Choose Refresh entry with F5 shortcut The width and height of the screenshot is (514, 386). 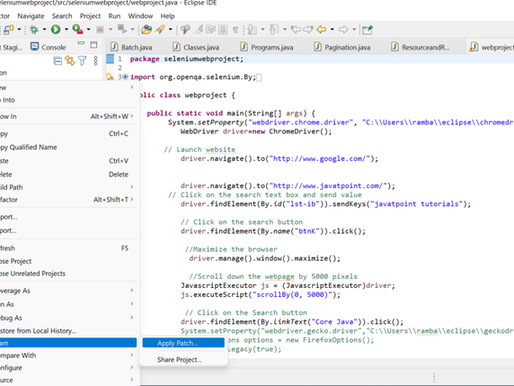click(x=68, y=248)
